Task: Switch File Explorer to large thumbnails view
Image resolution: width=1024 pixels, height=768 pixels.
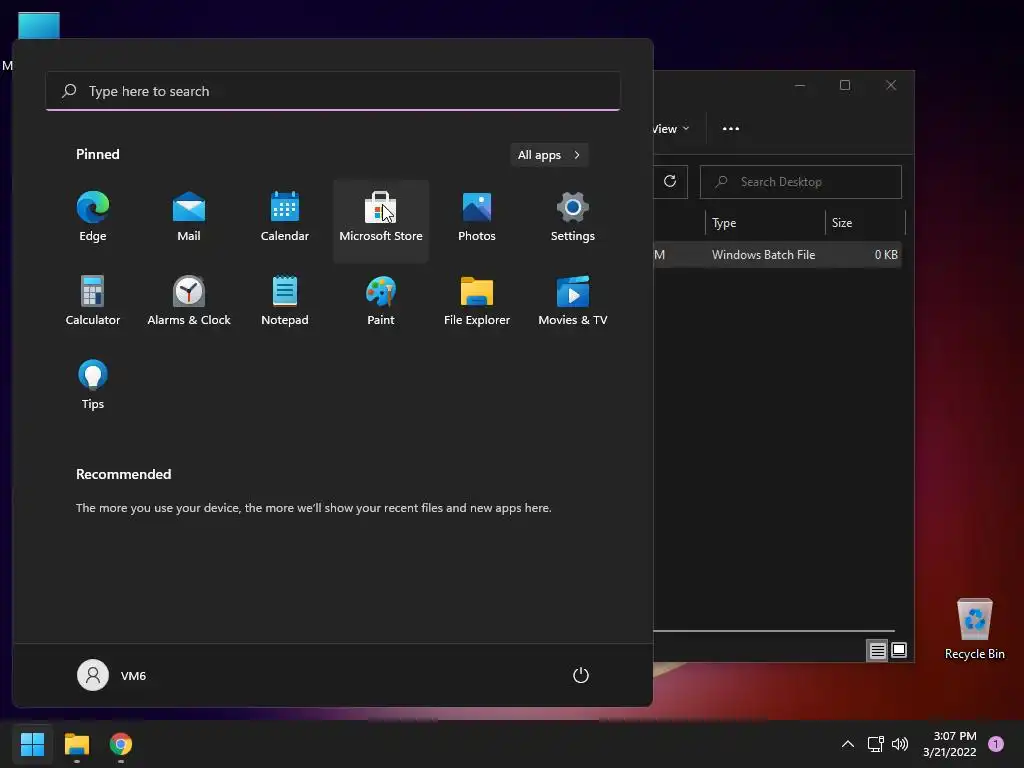Action: click(x=899, y=650)
